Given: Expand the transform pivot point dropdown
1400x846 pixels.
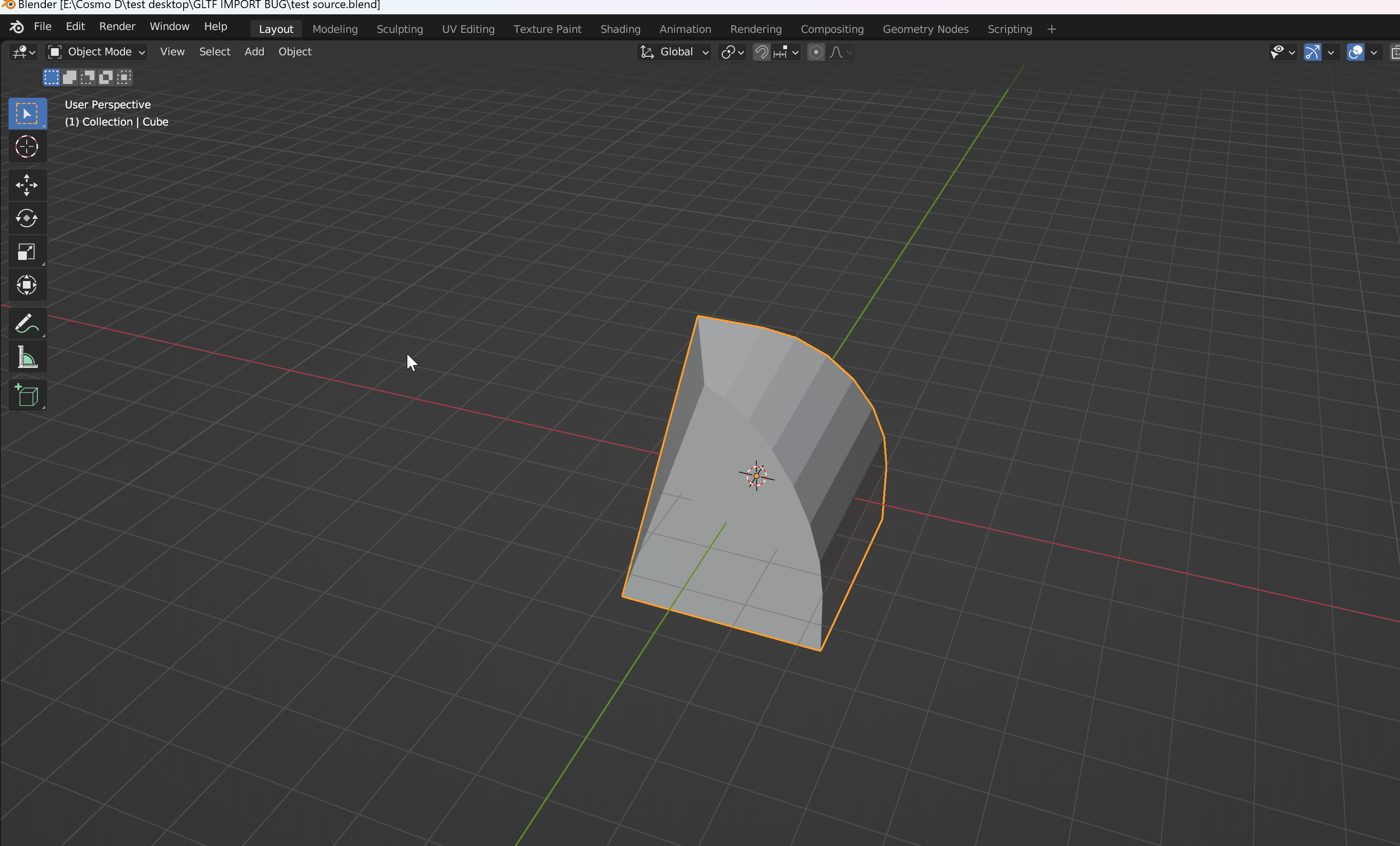Looking at the screenshot, I should [x=732, y=52].
